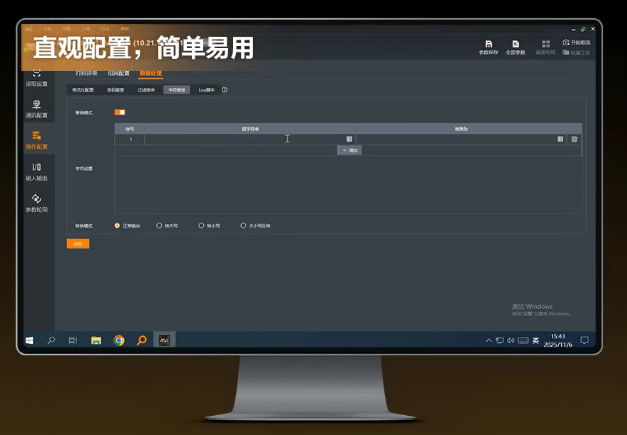Expand the system tray hidden icons arrow
The width and height of the screenshot is (627, 435).
488,340
